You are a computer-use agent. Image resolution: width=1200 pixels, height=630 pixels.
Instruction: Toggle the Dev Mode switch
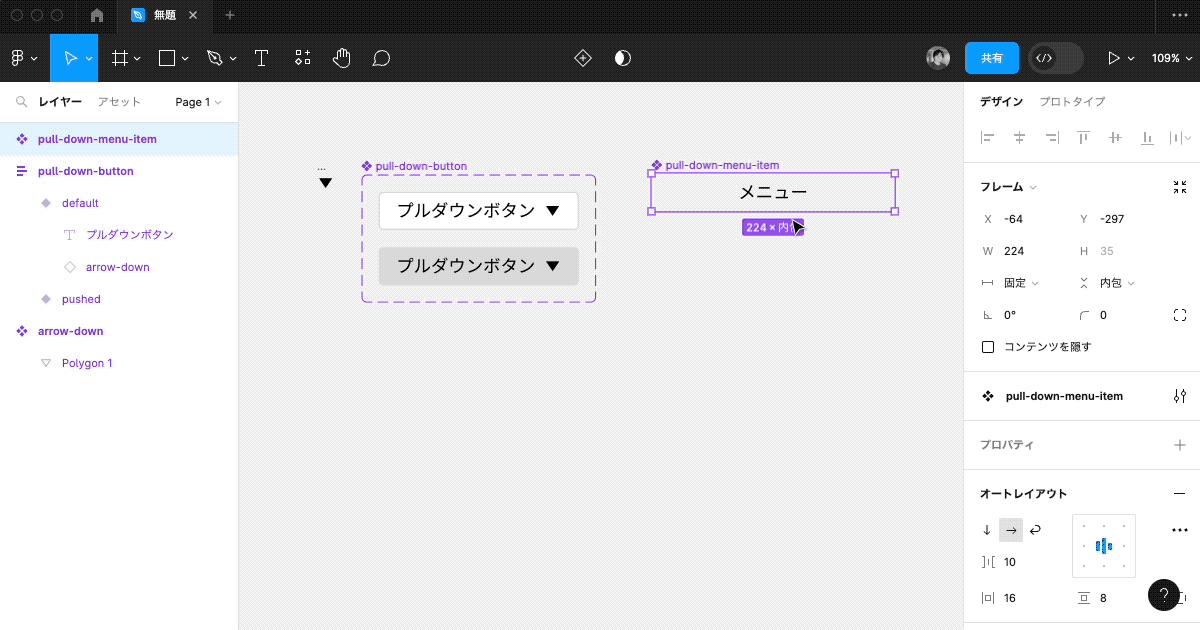tap(1055, 57)
